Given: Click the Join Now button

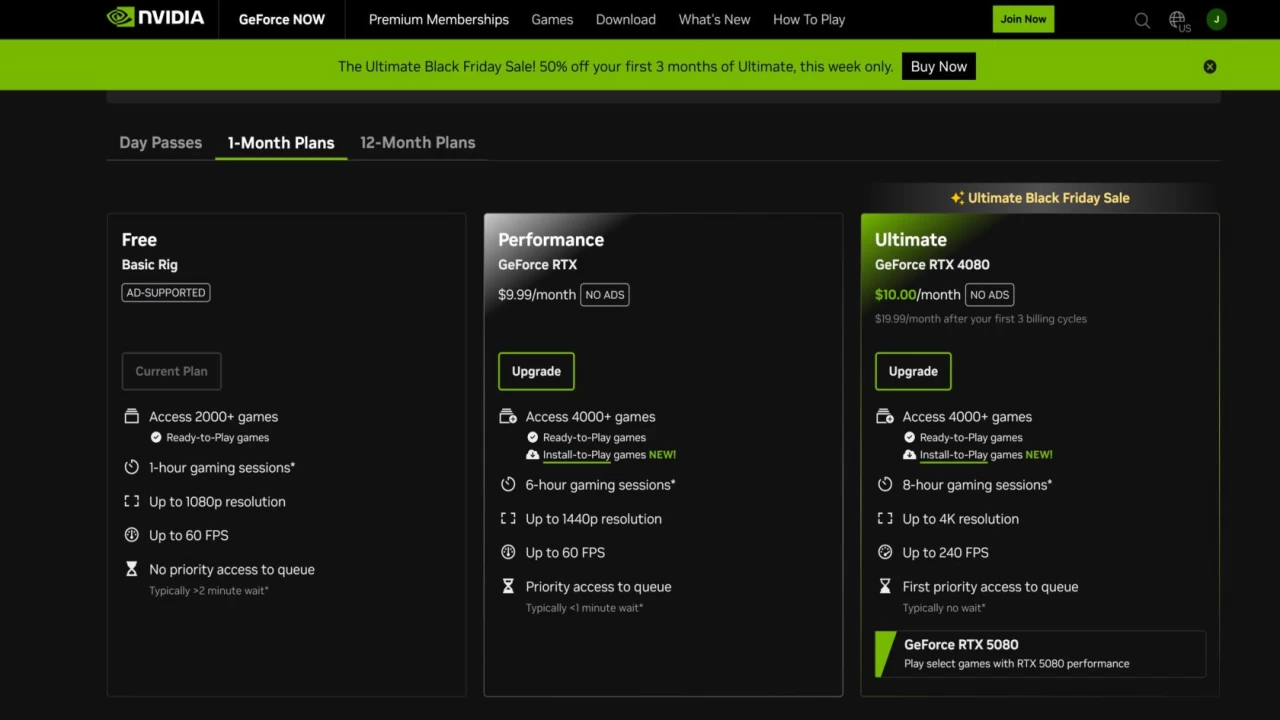Looking at the screenshot, I should click(x=1022, y=18).
